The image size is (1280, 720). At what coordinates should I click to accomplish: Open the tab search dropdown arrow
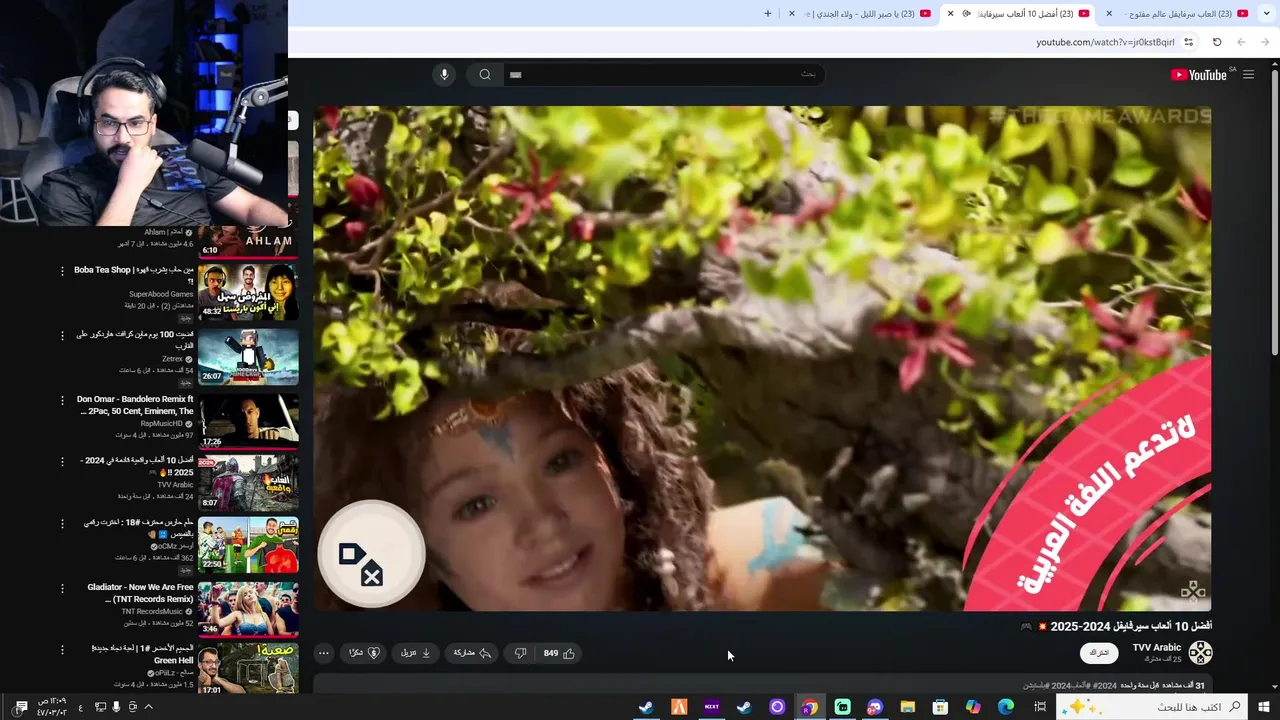(1268, 13)
